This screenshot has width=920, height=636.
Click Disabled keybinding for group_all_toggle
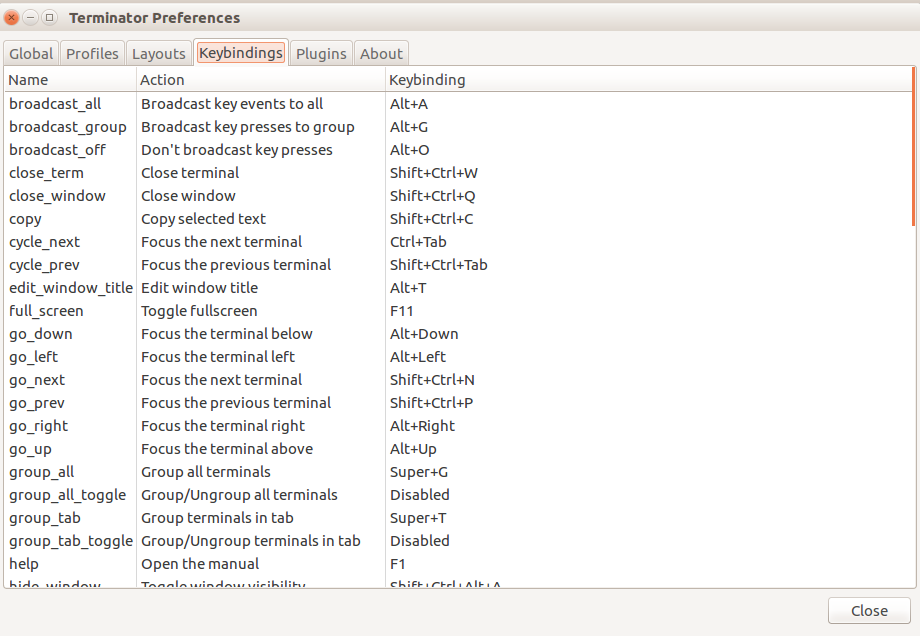pyautogui.click(x=420, y=495)
